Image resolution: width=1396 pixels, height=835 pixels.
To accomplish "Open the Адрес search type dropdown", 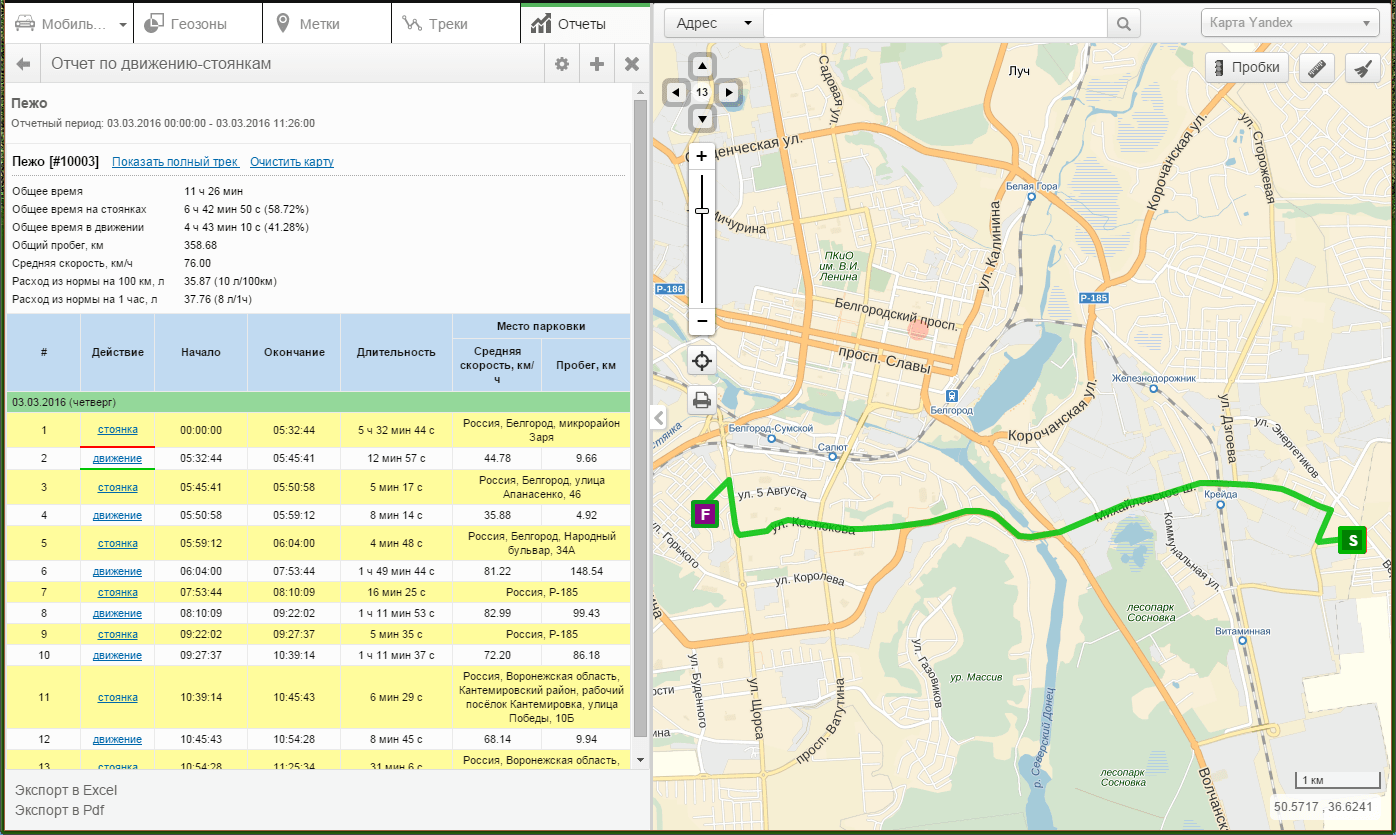I will pyautogui.click(x=714, y=23).
